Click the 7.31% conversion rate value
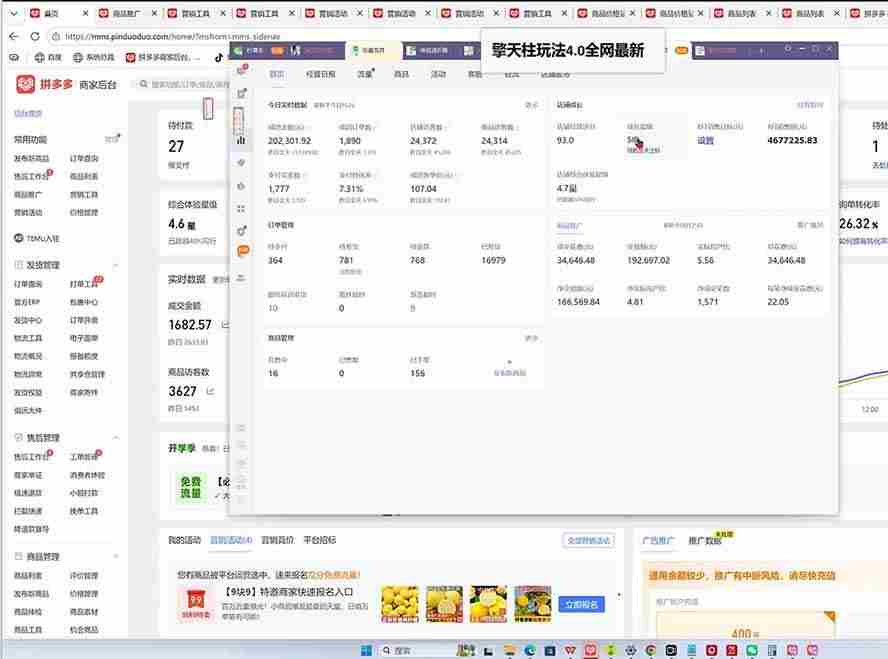 351,189
